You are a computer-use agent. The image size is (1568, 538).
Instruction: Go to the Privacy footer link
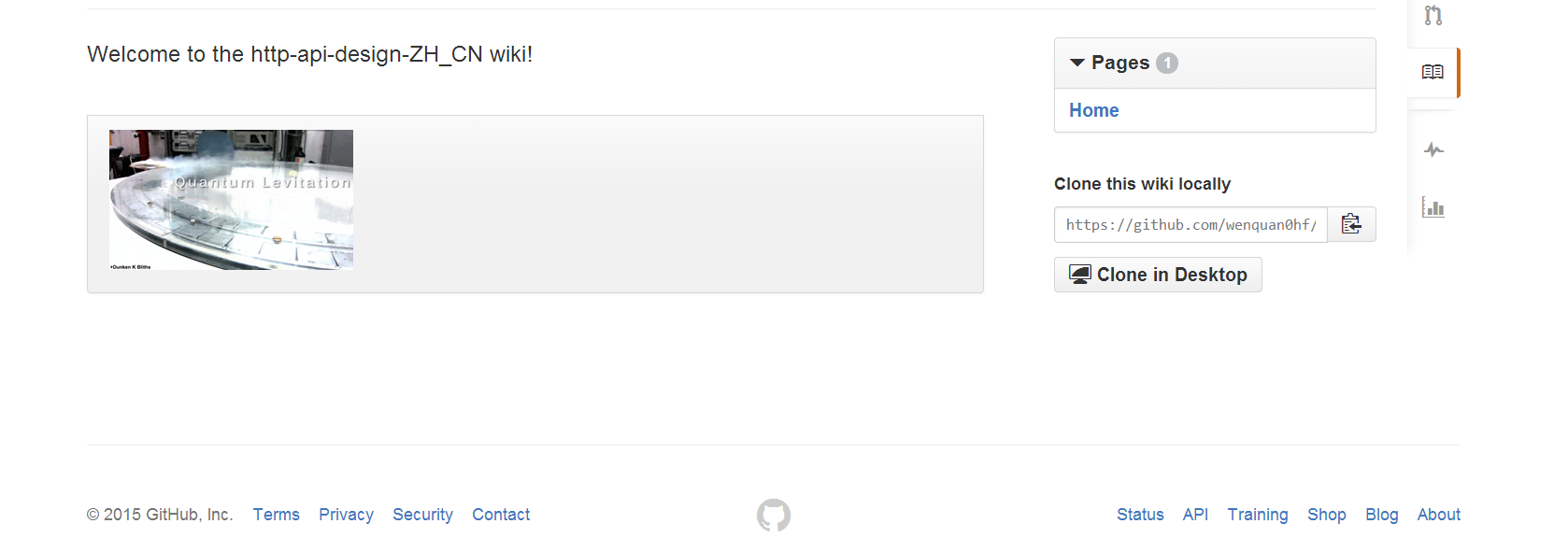point(346,515)
